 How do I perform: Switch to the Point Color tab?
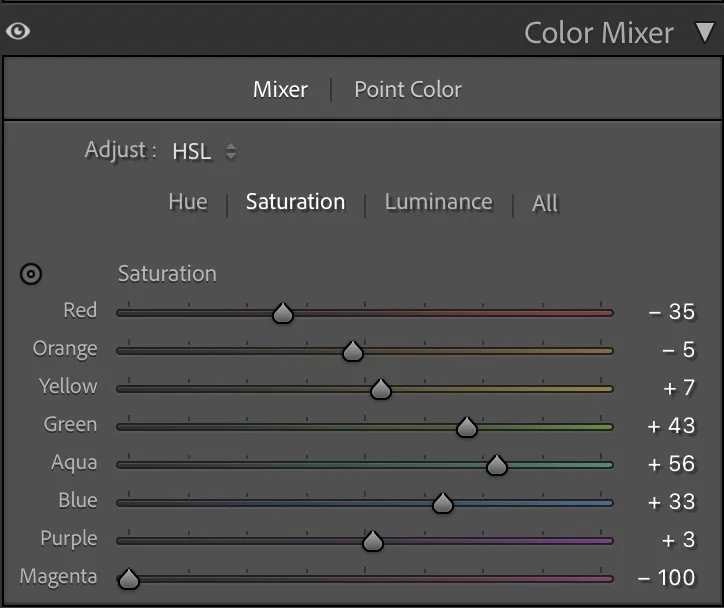[408, 90]
